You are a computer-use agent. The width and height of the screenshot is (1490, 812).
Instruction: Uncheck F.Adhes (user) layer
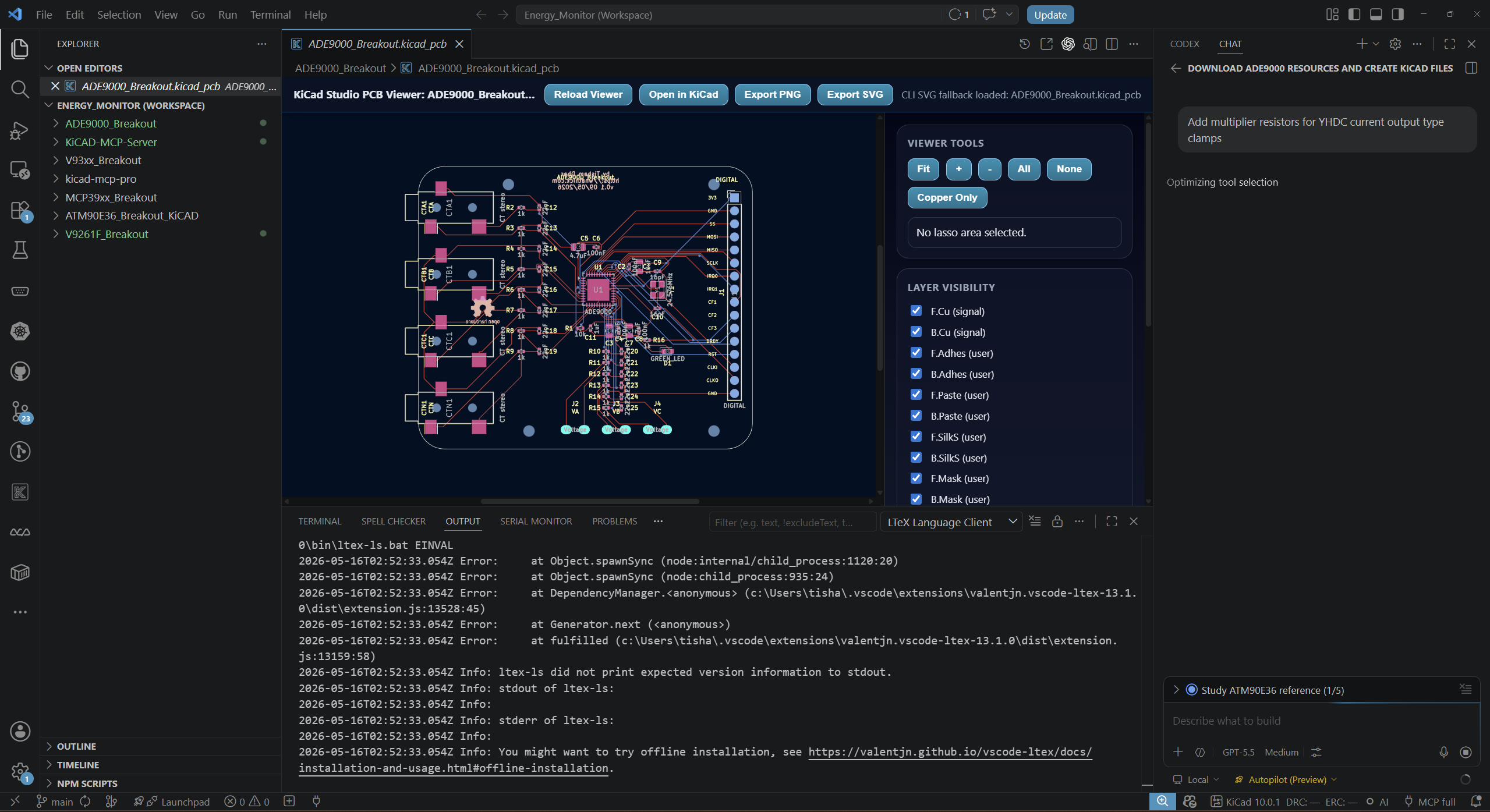tap(916, 353)
